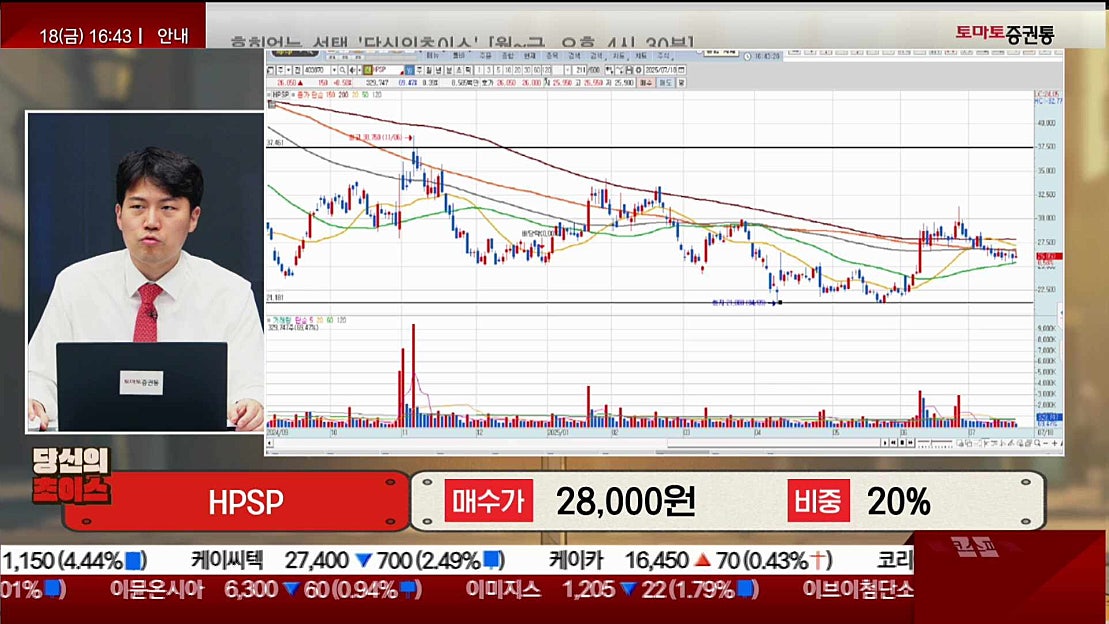Open the date calendar picker icon

tap(681, 70)
